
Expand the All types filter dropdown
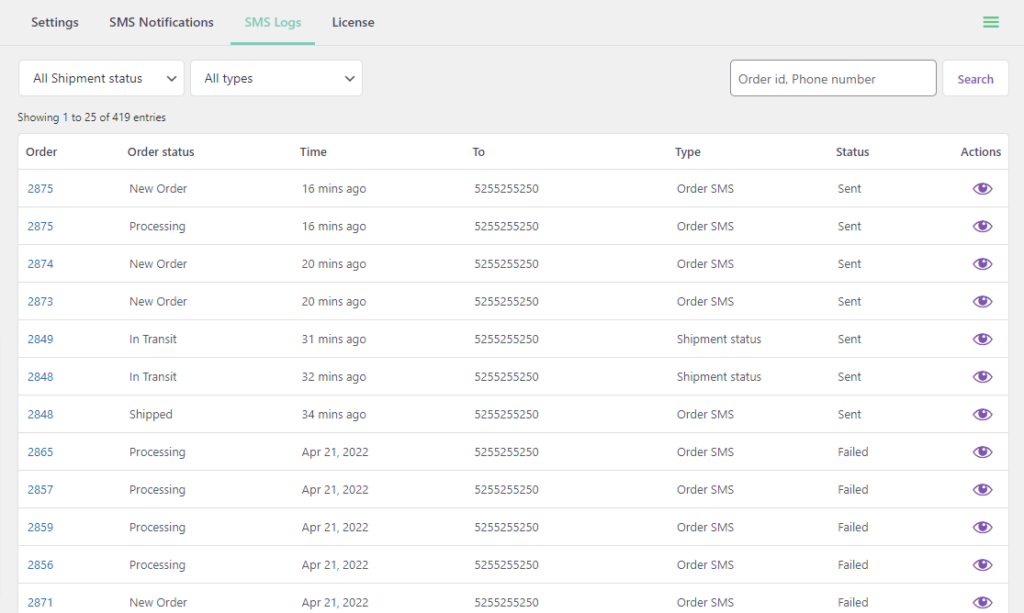pyautogui.click(x=276, y=77)
